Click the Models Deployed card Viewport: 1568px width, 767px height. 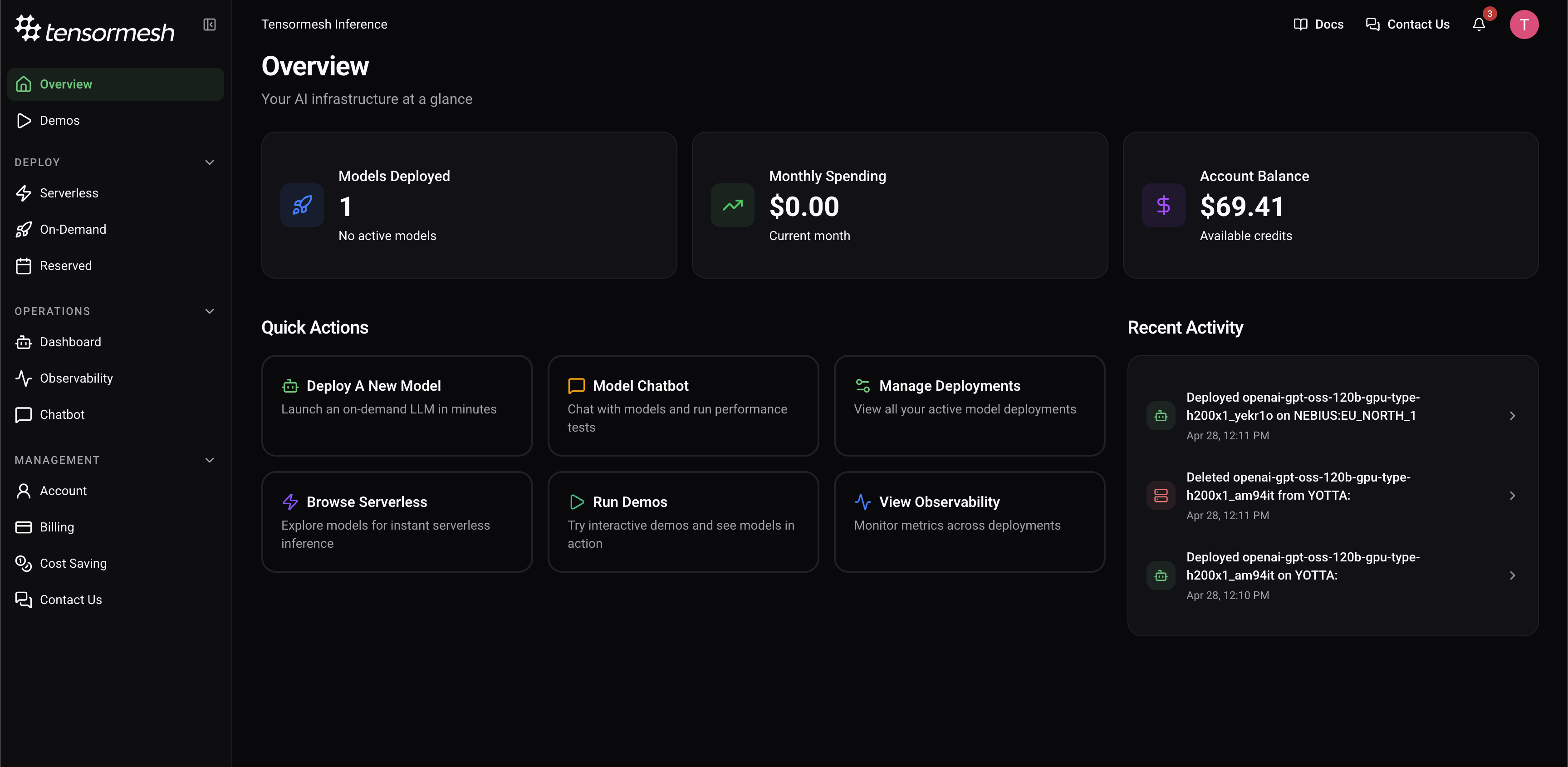tap(469, 205)
